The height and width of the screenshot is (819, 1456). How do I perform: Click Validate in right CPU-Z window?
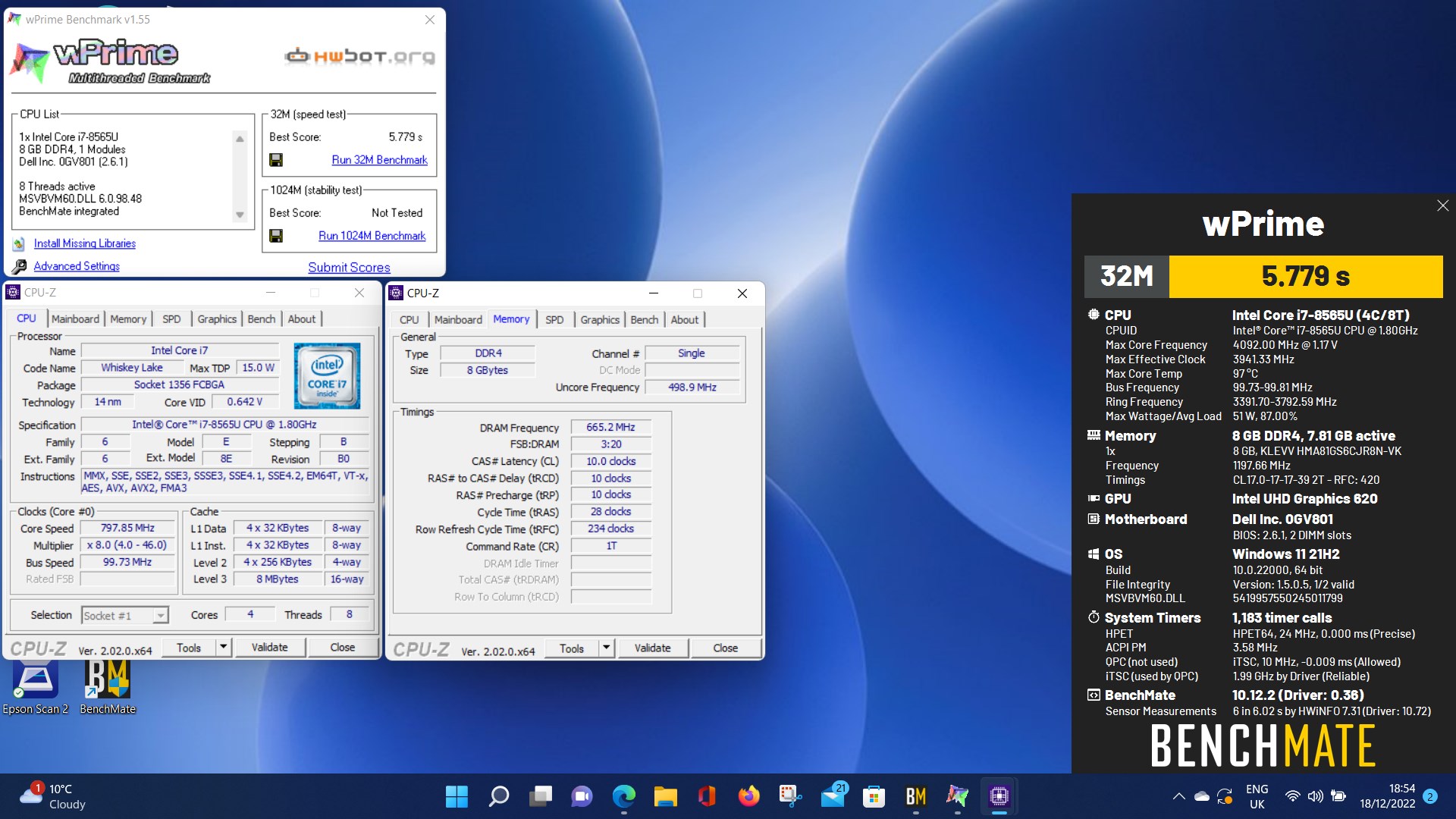653,648
